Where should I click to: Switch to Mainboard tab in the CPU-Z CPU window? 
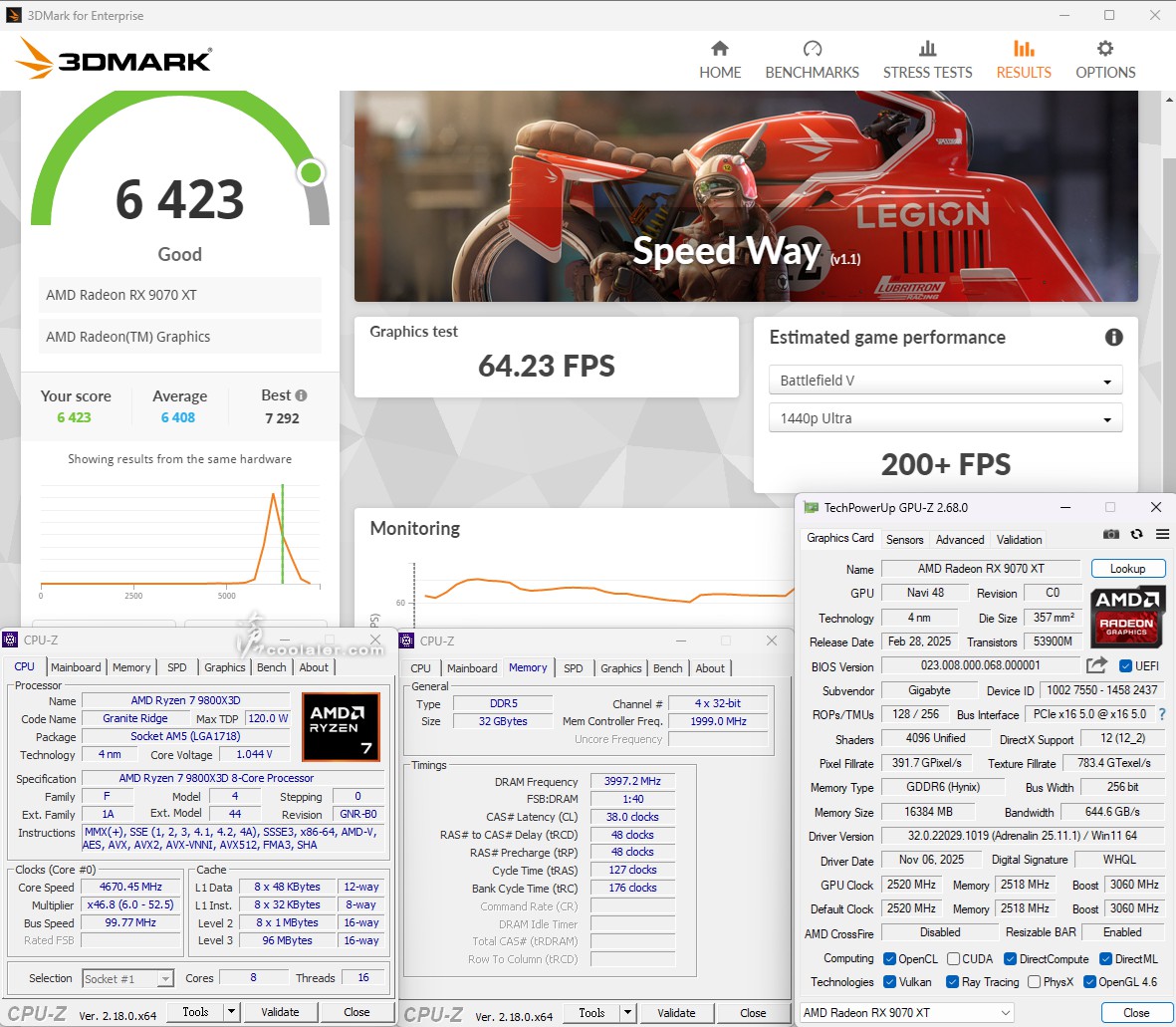click(76, 667)
